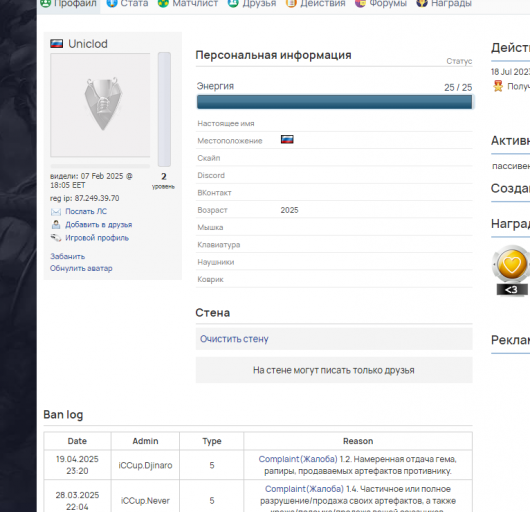This screenshot has width=530, height=512.
Task: Switch to the Форумы tab
Action: tap(381, 4)
